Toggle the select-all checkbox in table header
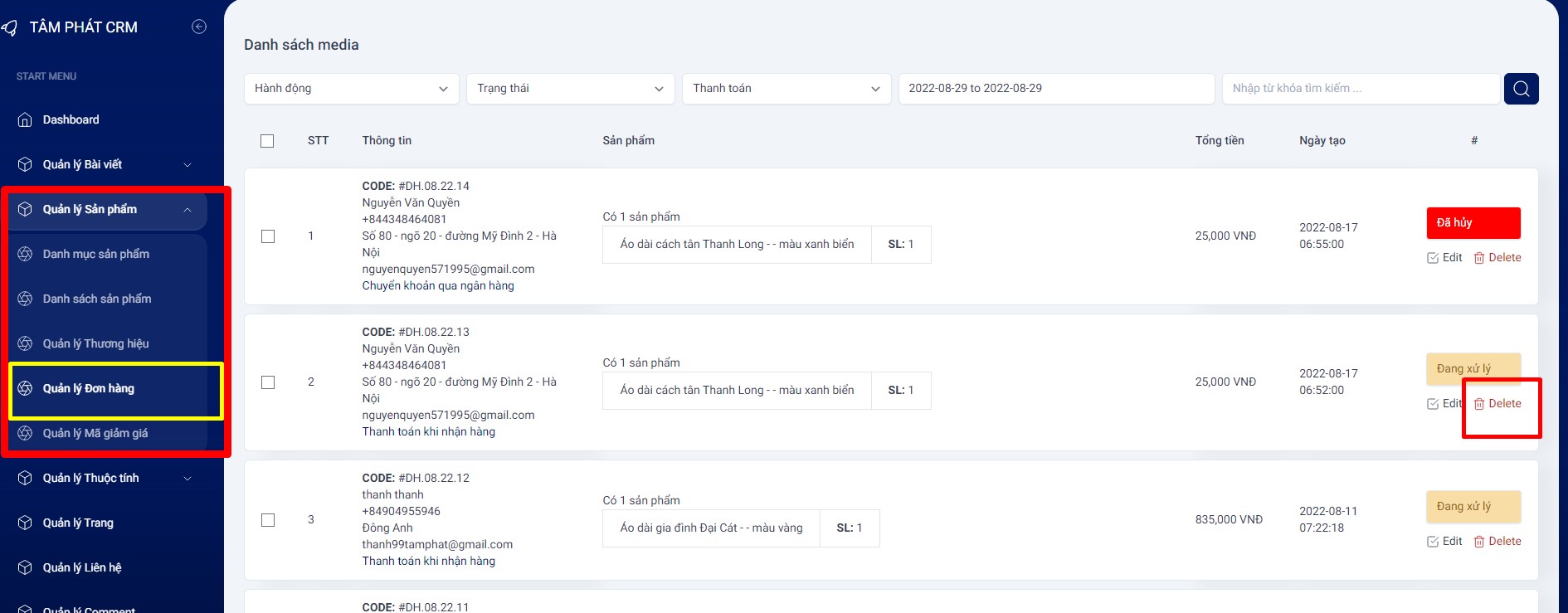Screen dimensions: 1568x613 (267, 141)
